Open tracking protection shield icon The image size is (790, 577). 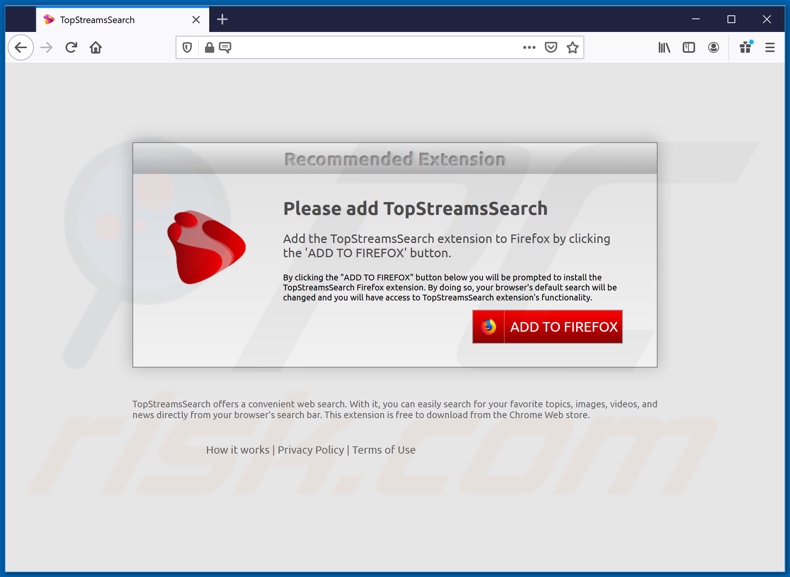pos(187,47)
